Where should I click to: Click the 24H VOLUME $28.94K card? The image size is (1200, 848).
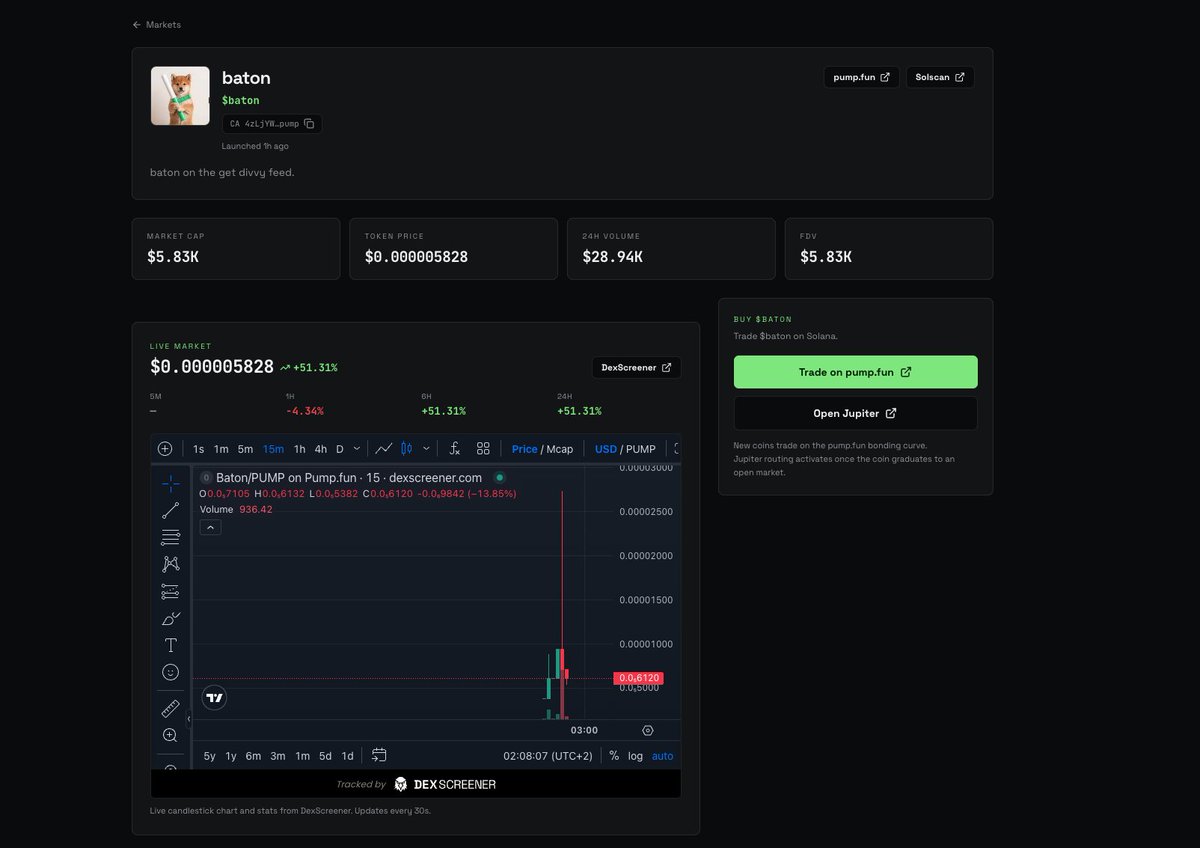tap(671, 249)
